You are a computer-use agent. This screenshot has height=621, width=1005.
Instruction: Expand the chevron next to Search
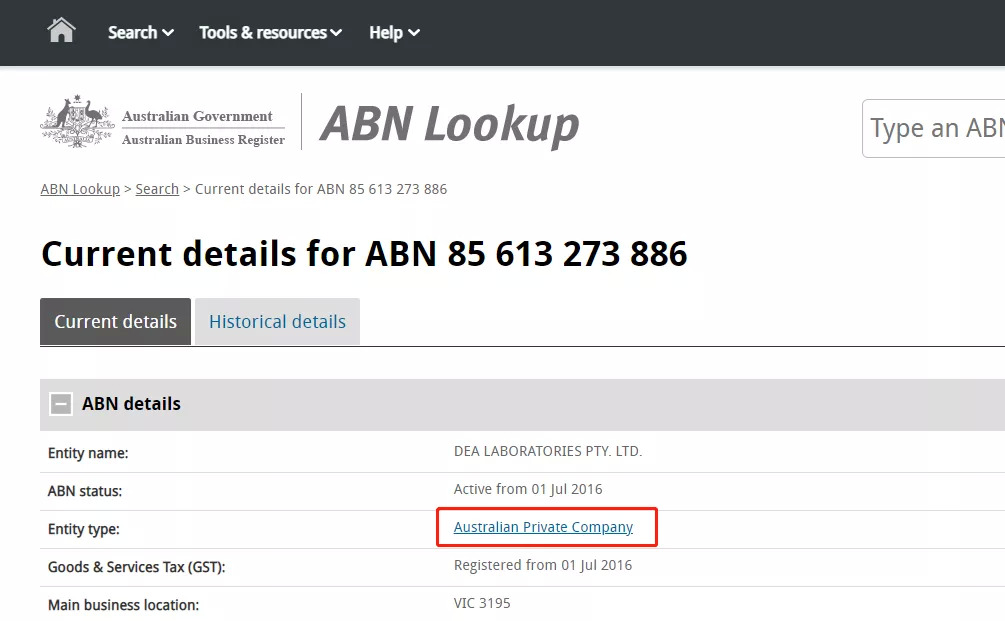(168, 33)
